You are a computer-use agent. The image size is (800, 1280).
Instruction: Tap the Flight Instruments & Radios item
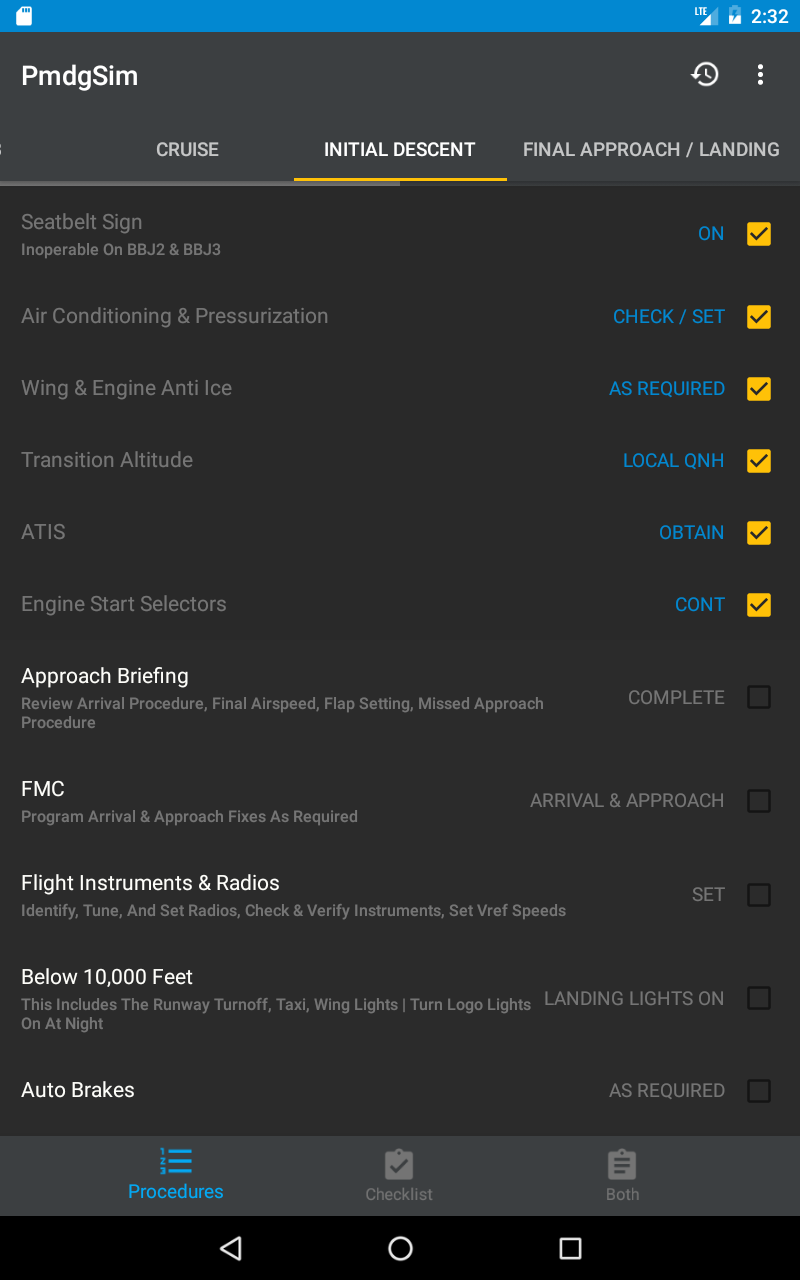(150, 884)
